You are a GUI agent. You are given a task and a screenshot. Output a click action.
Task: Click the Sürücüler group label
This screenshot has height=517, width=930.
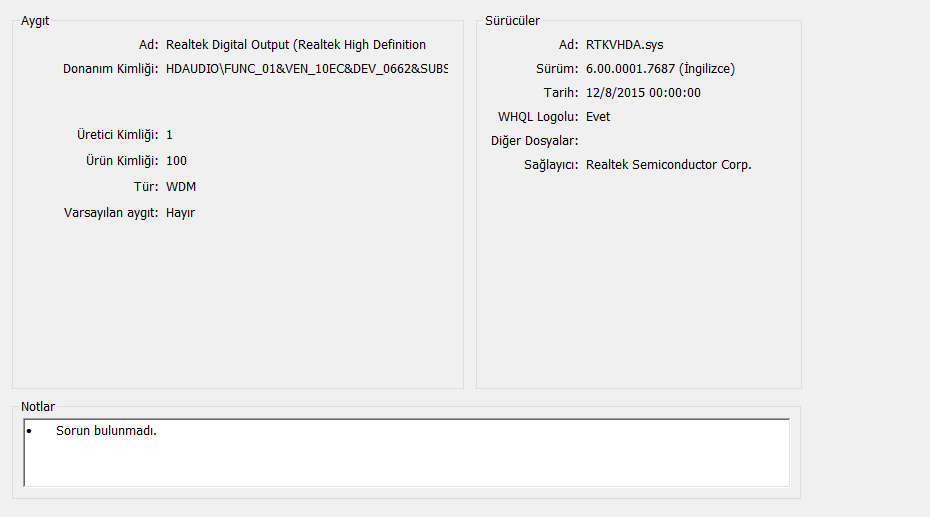coord(512,21)
